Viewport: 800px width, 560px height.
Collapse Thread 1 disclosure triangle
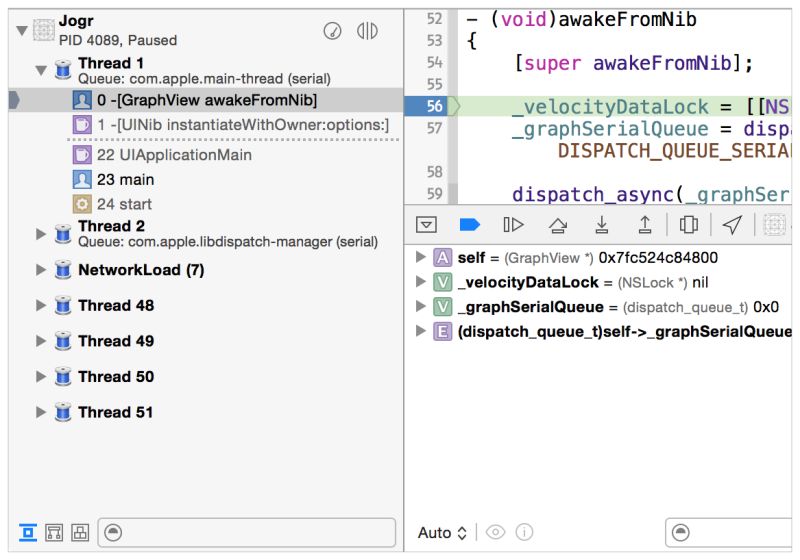41,70
